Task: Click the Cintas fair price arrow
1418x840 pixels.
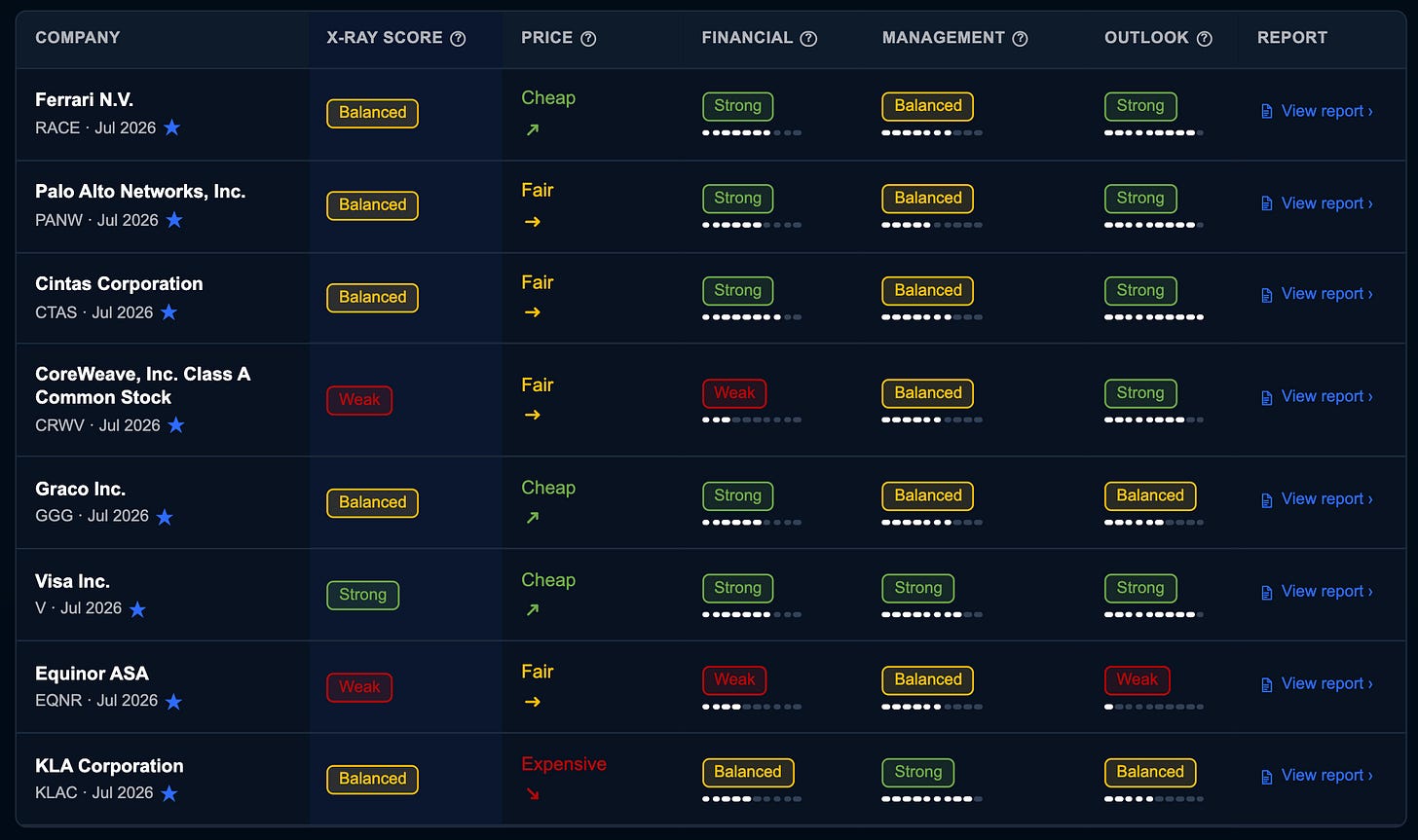Action: coord(532,312)
